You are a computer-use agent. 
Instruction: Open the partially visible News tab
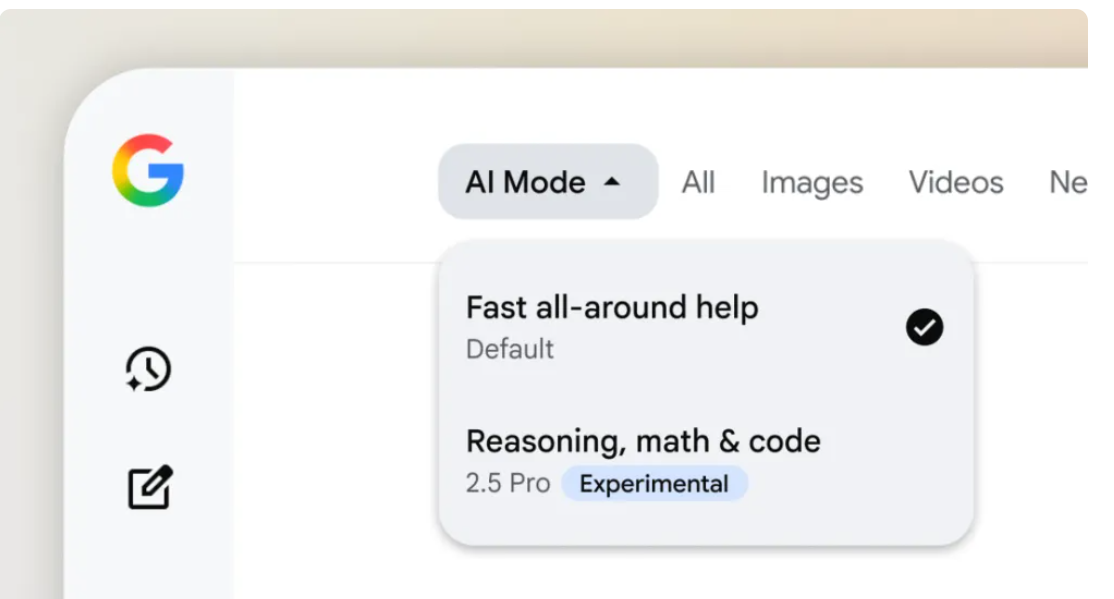[1068, 183]
